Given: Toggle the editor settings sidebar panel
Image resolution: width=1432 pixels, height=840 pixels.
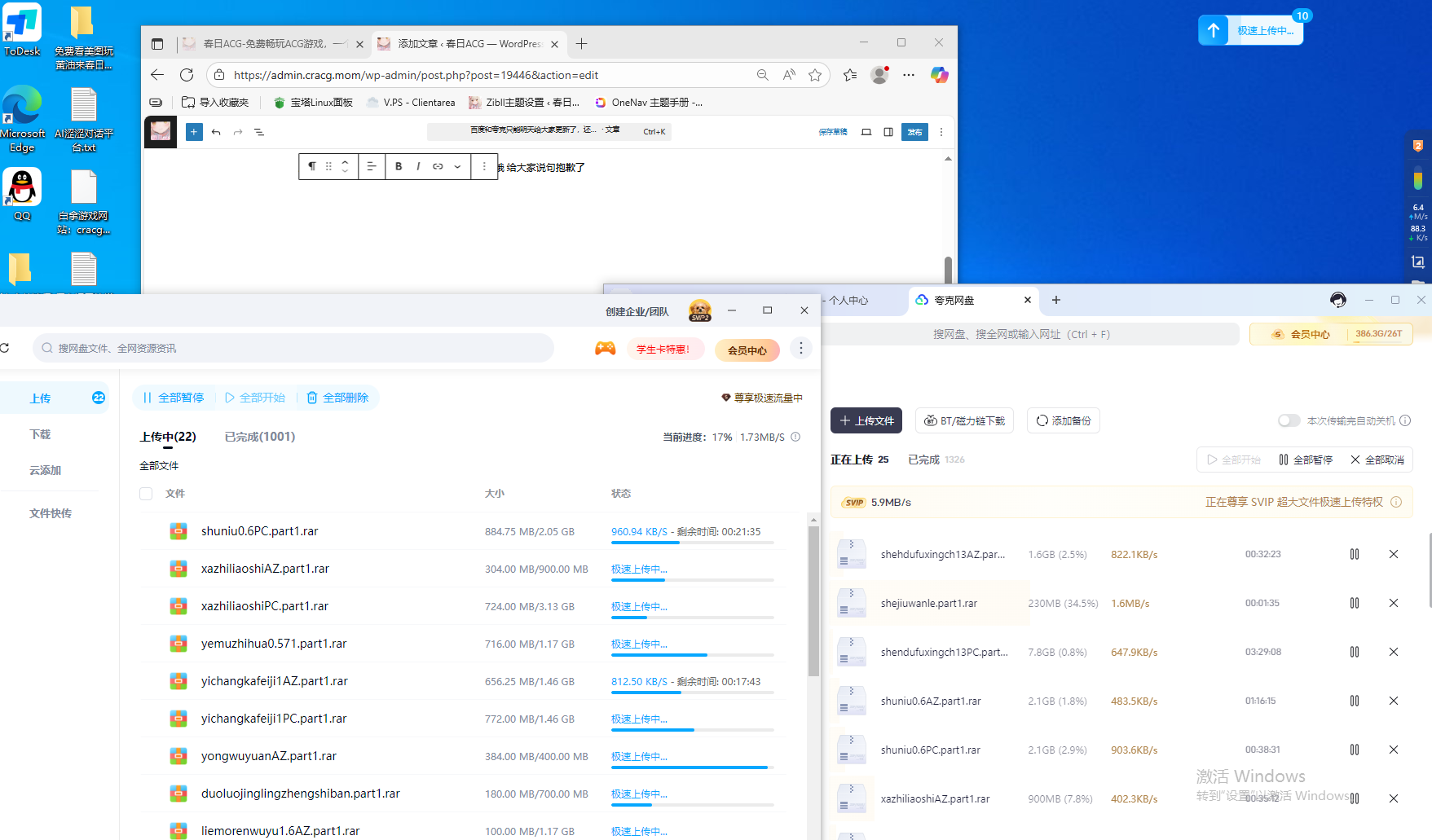Looking at the screenshot, I should pyautogui.click(x=888, y=132).
